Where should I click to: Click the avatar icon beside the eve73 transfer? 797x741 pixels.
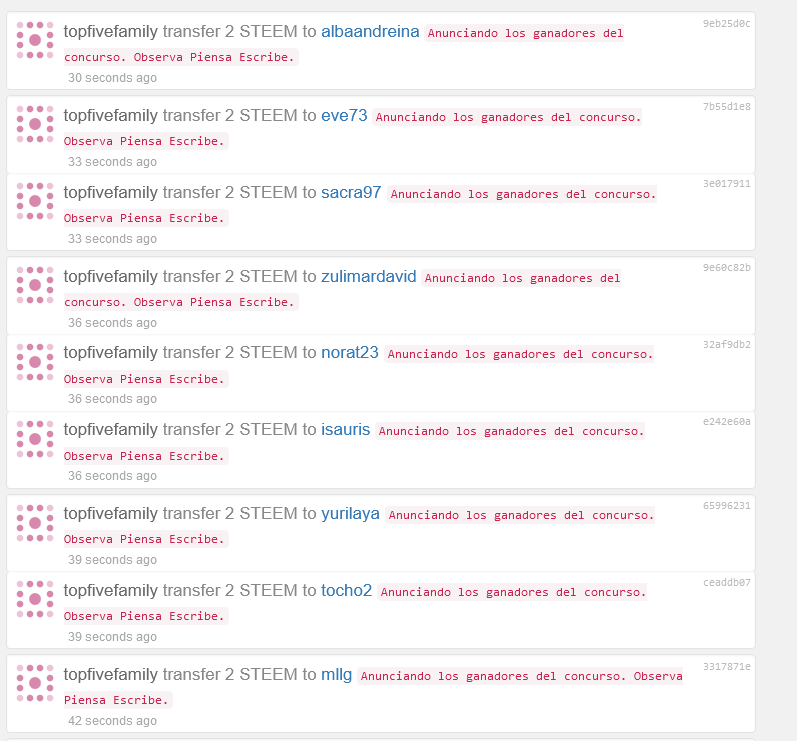(35, 124)
